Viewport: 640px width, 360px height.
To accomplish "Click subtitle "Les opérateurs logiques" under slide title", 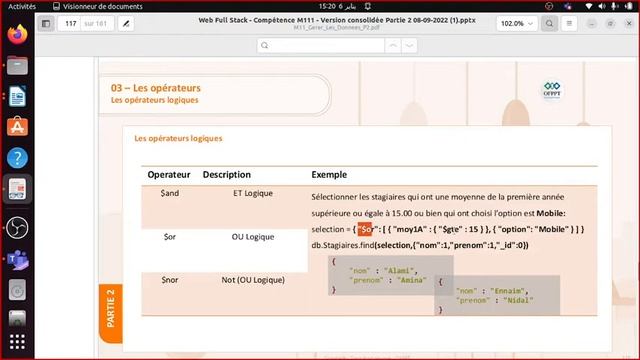I will pyautogui.click(x=154, y=100).
